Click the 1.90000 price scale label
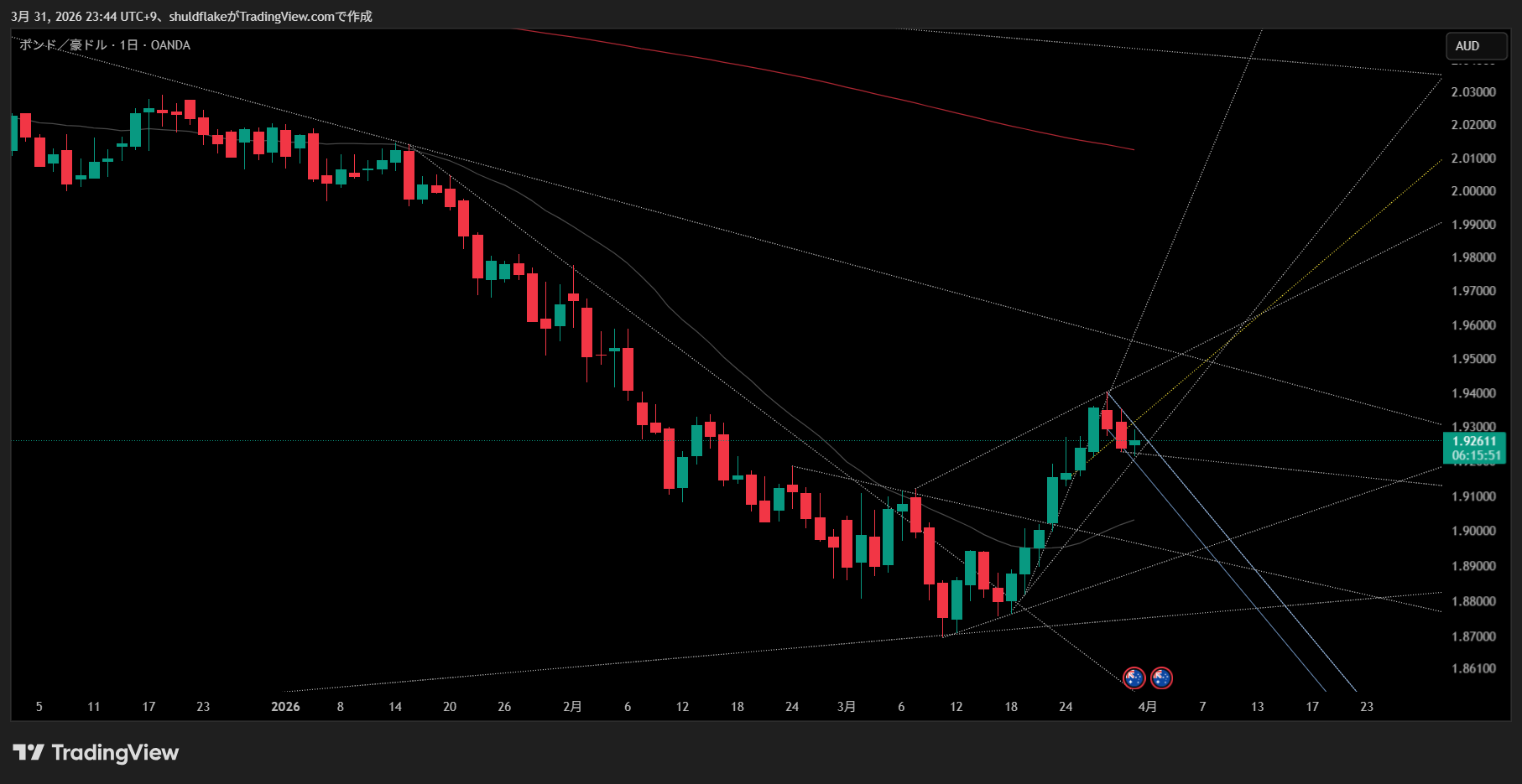This screenshot has height=784, width=1522. click(1473, 531)
